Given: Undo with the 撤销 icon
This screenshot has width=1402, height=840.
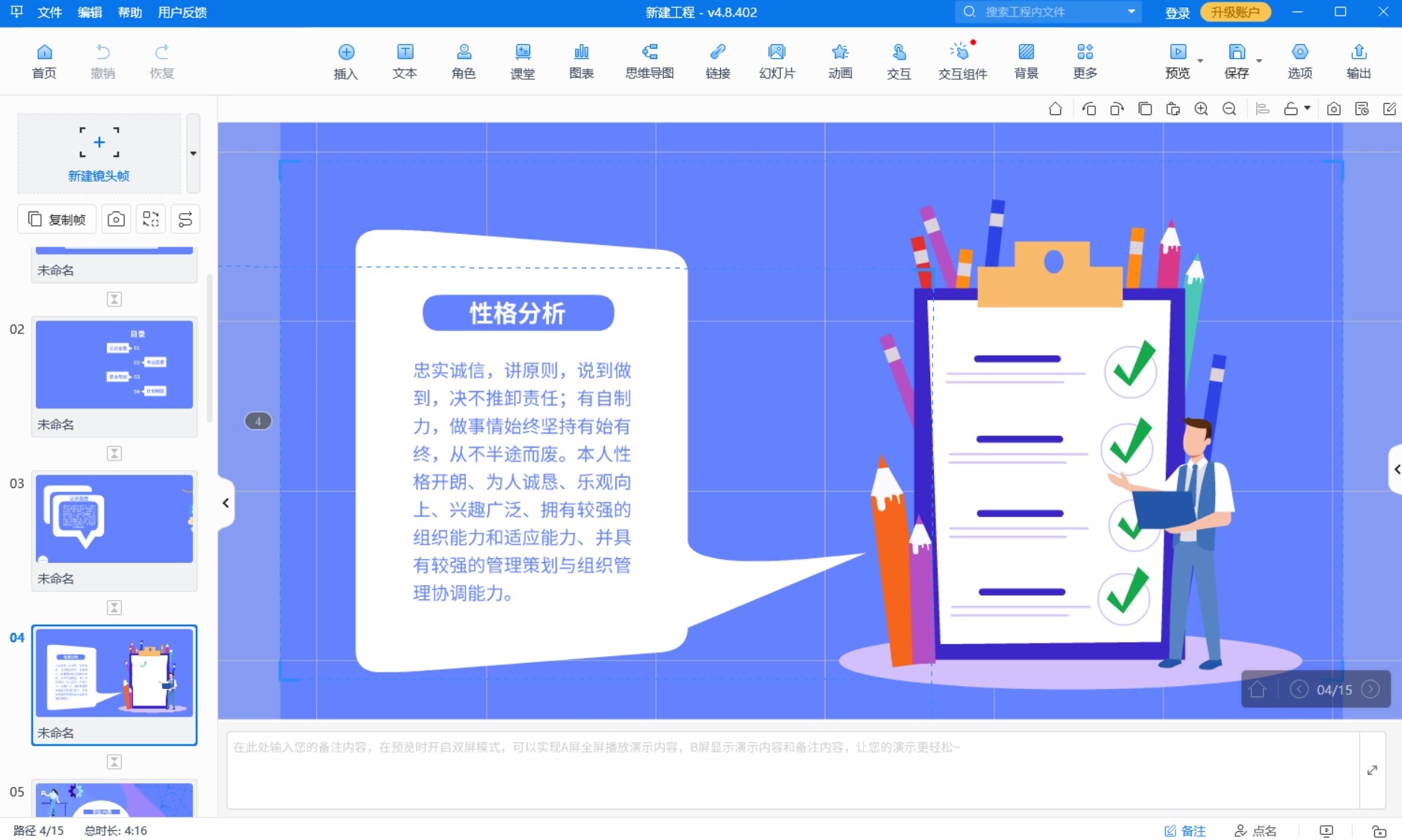Looking at the screenshot, I should (102, 61).
